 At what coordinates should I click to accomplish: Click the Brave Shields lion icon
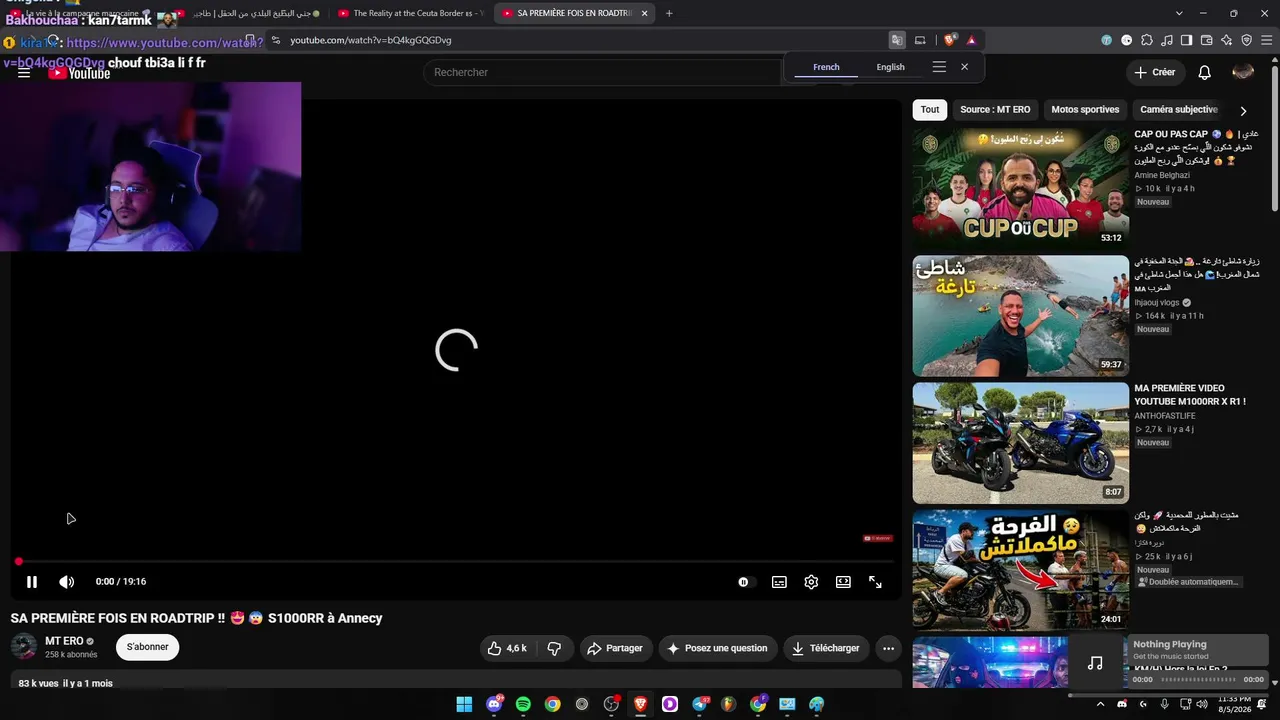click(949, 40)
